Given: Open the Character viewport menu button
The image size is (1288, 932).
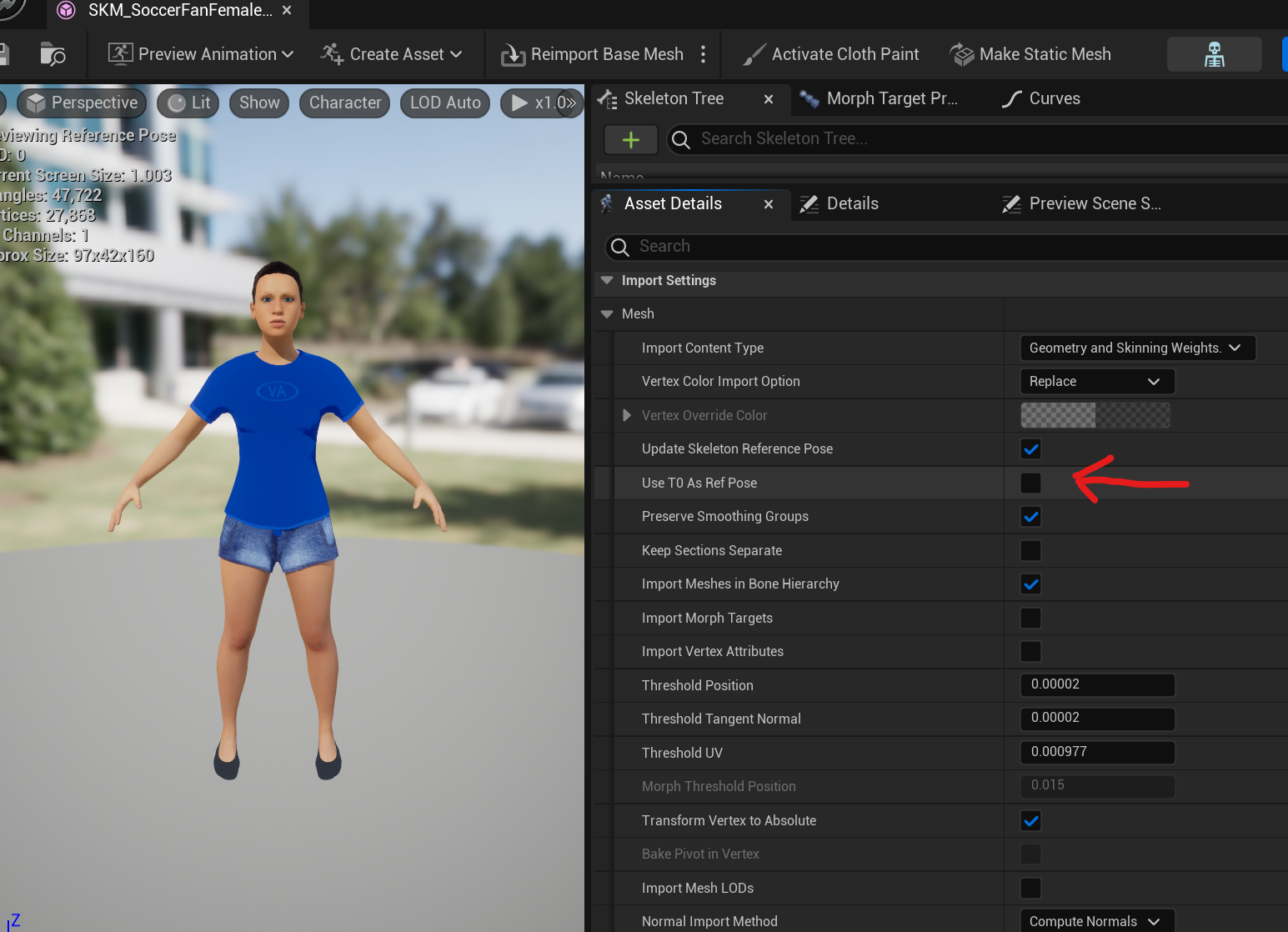Looking at the screenshot, I should [x=344, y=103].
